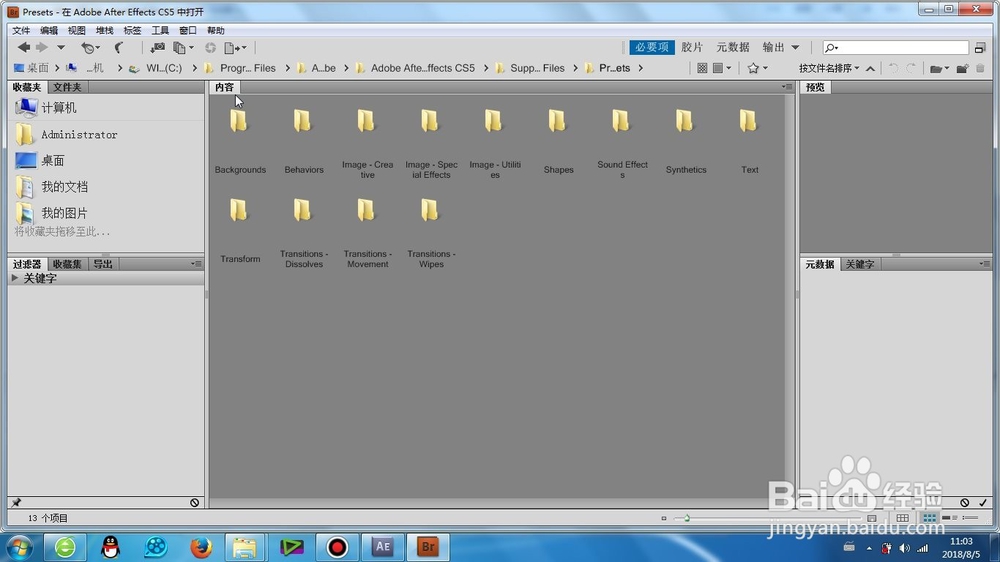
Task: Select the Behaviors folder thumbnail
Action: [x=303, y=121]
